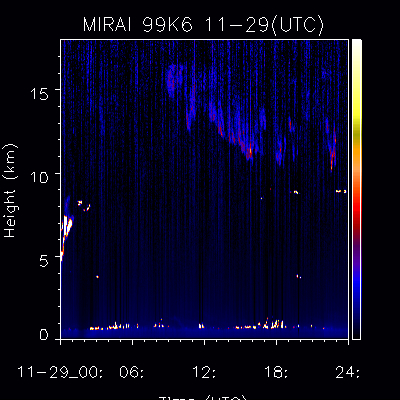The image size is (400, 400).
Task: Click the red cirrus streak near 15:00 UTC
Action: [x=250, y=151]
